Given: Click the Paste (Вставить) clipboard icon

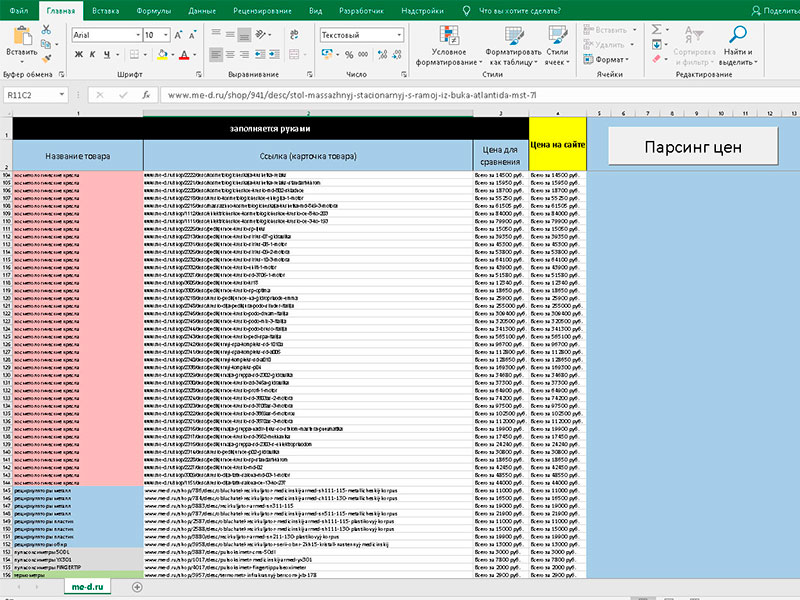Looking at the screenshot, I should [x=22, y=37].
